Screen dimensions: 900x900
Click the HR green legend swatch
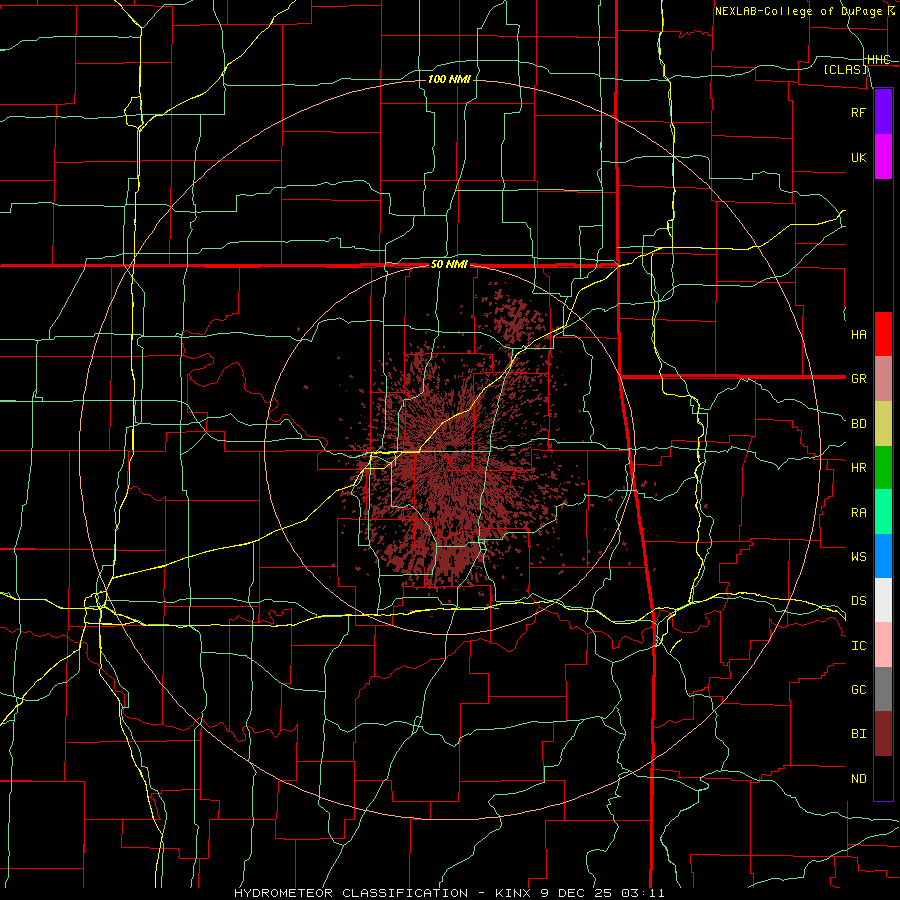883,467
